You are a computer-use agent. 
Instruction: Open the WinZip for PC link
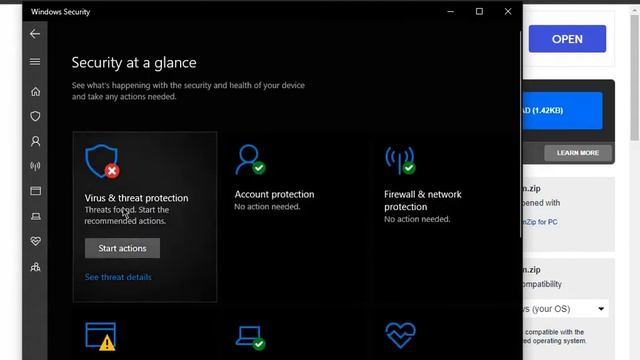coord(540,222)
